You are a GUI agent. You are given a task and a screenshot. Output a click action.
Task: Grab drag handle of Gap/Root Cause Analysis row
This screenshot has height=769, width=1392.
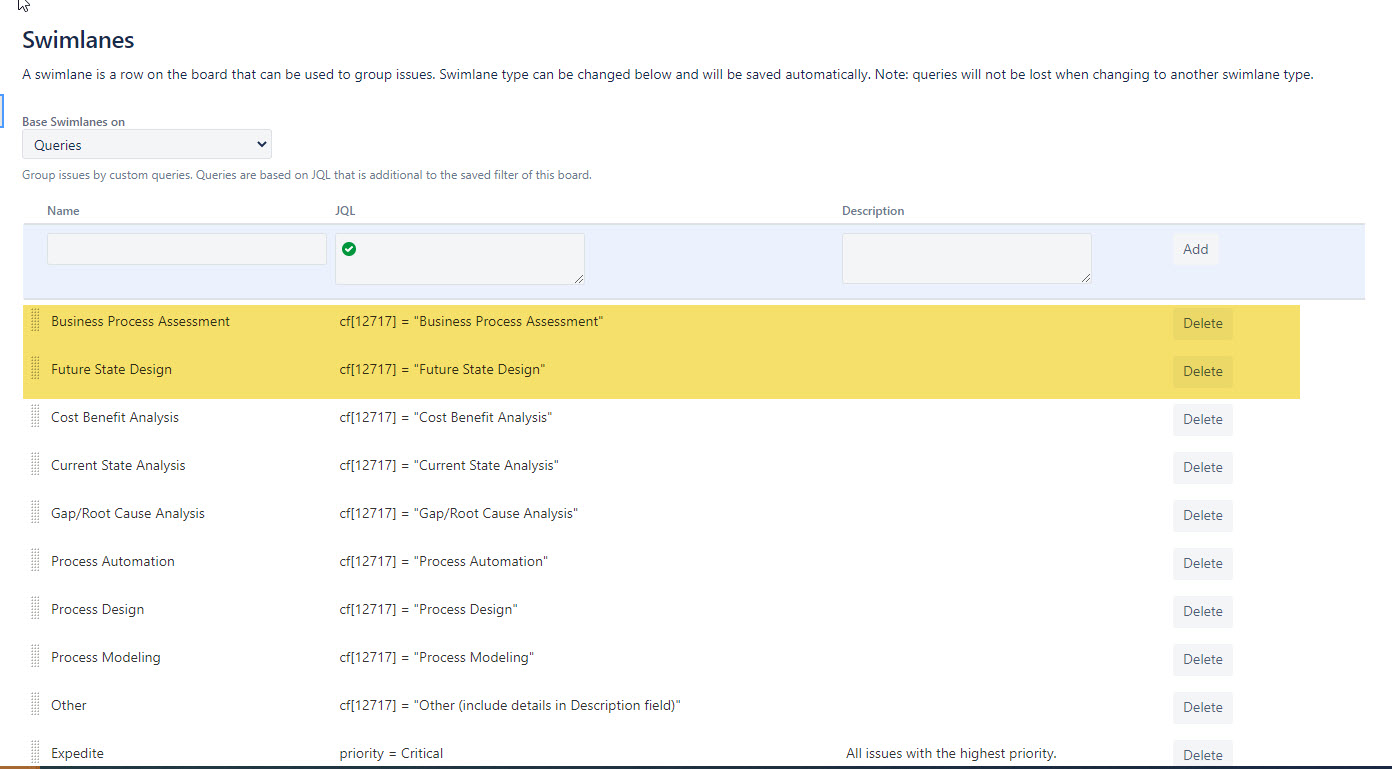coord(35,512)
